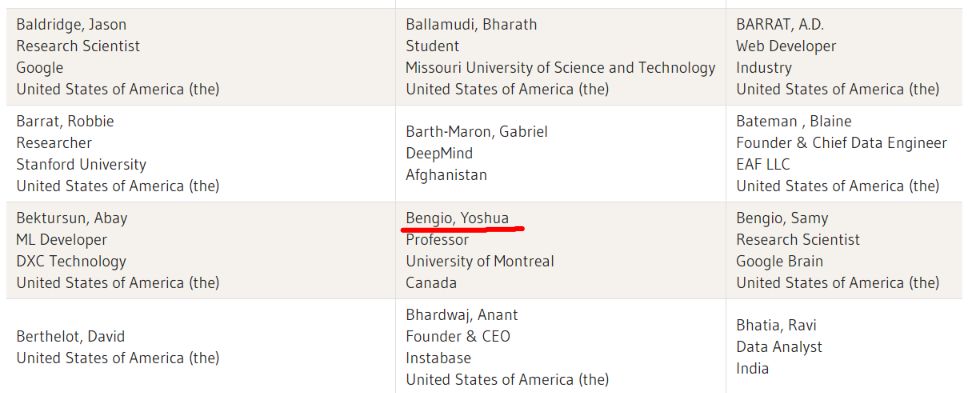Click the DXC Technology text
This screenshot has width=969, height=393.
(71, 261)
